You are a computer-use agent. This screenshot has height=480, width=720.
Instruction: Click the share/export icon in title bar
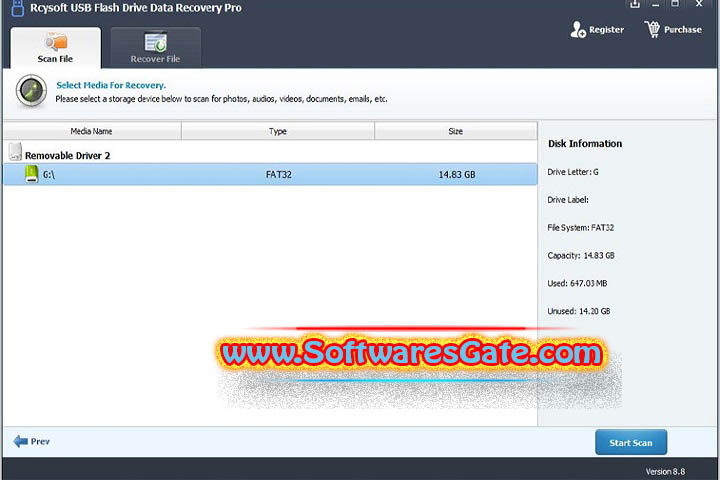tap(635, 4)
